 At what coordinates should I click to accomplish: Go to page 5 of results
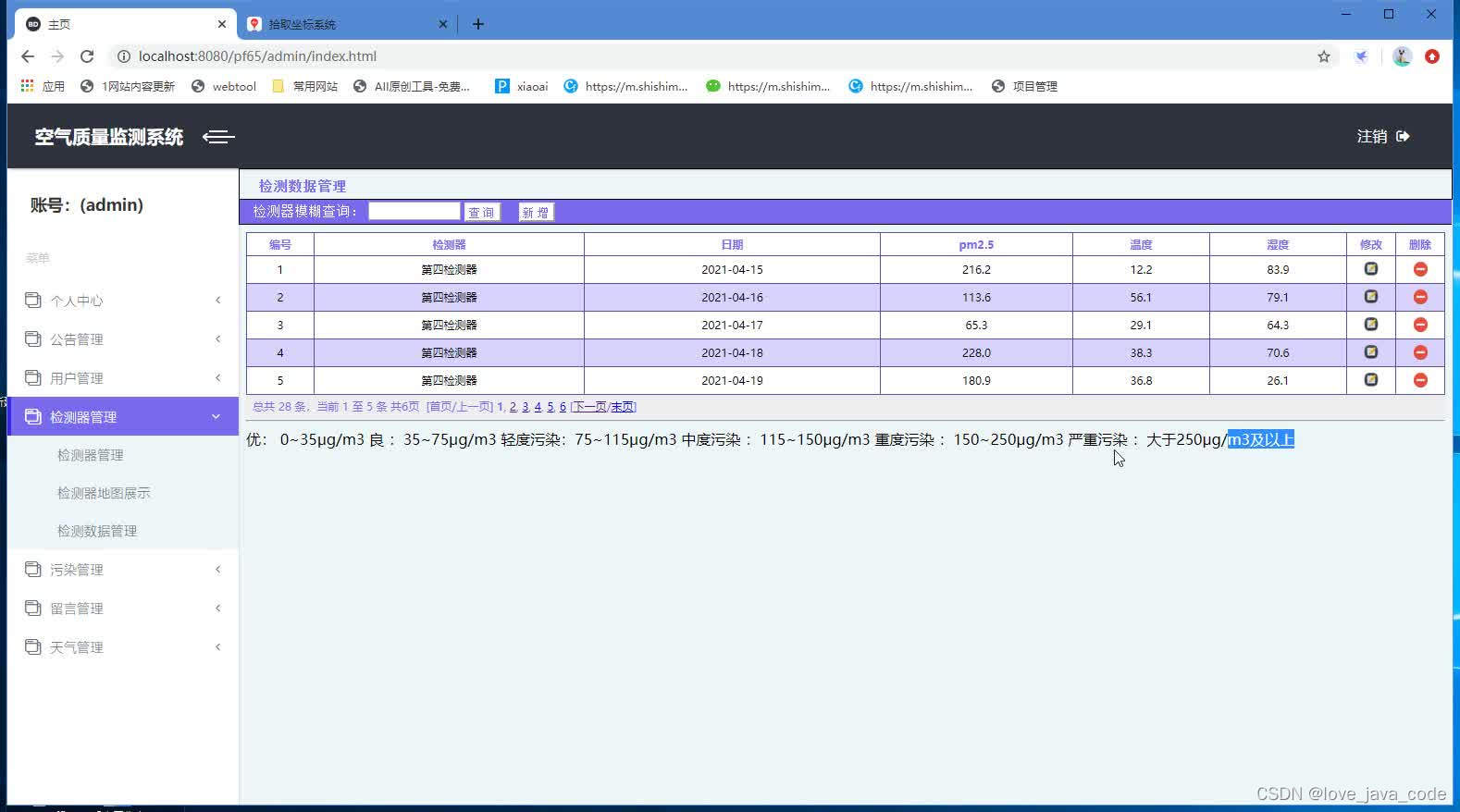pos(551,407)
